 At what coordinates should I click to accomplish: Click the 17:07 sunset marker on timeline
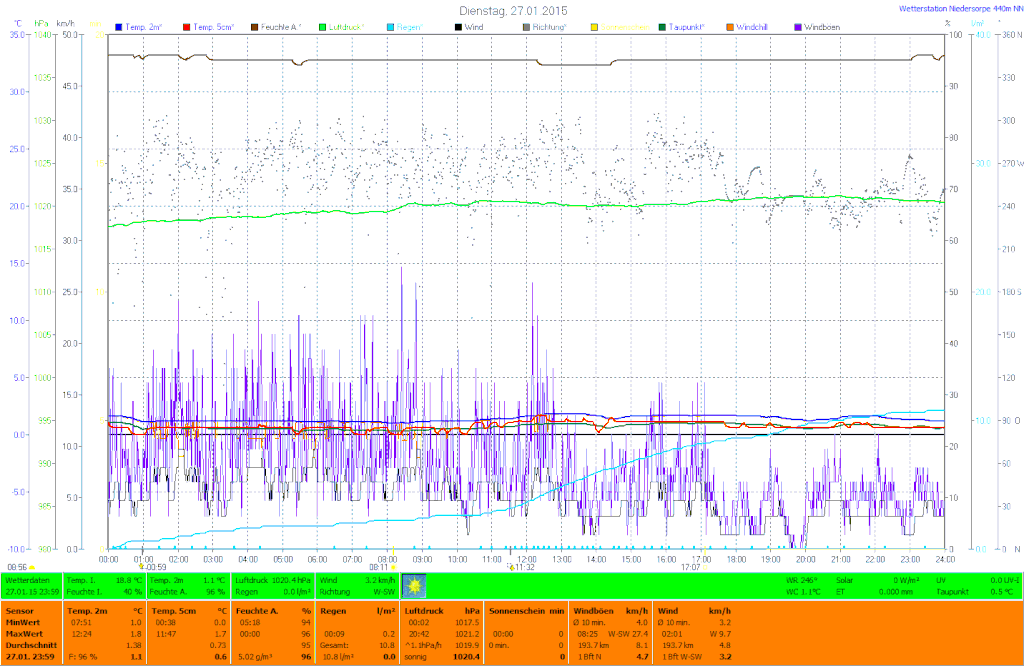tap(690, 566)
